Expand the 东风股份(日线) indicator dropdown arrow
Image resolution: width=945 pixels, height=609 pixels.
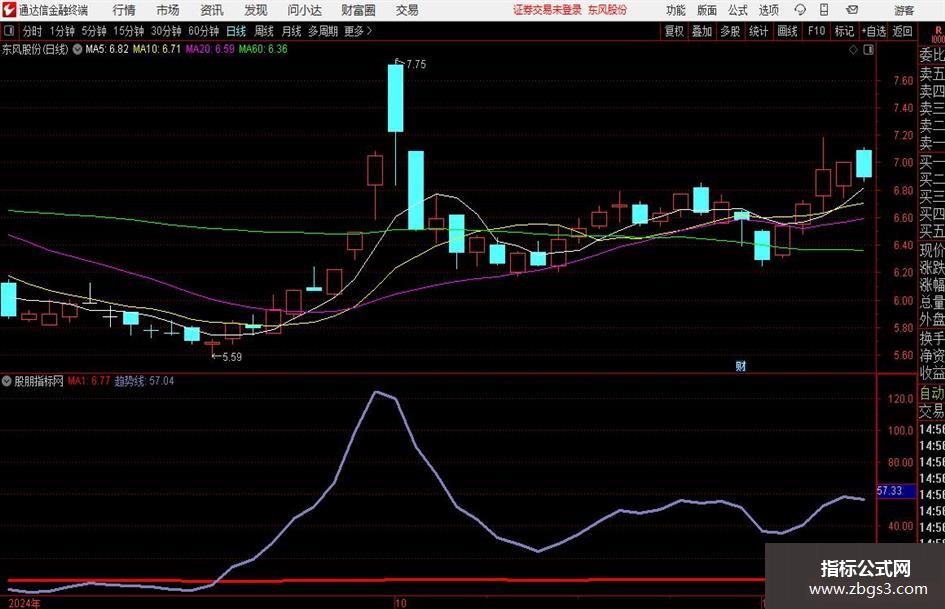click(77, 49)
